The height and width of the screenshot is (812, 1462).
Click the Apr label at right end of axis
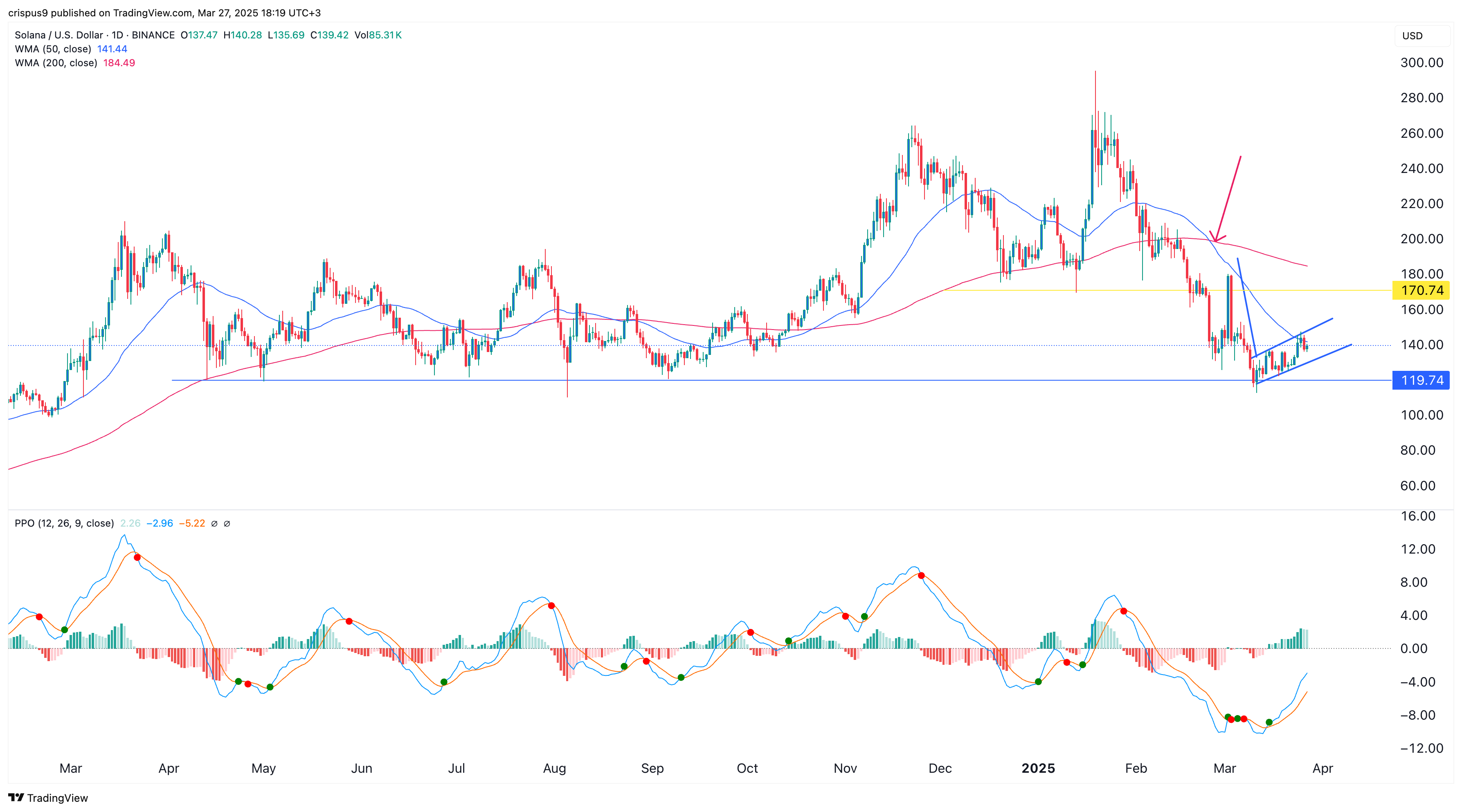pos(1323,768)
